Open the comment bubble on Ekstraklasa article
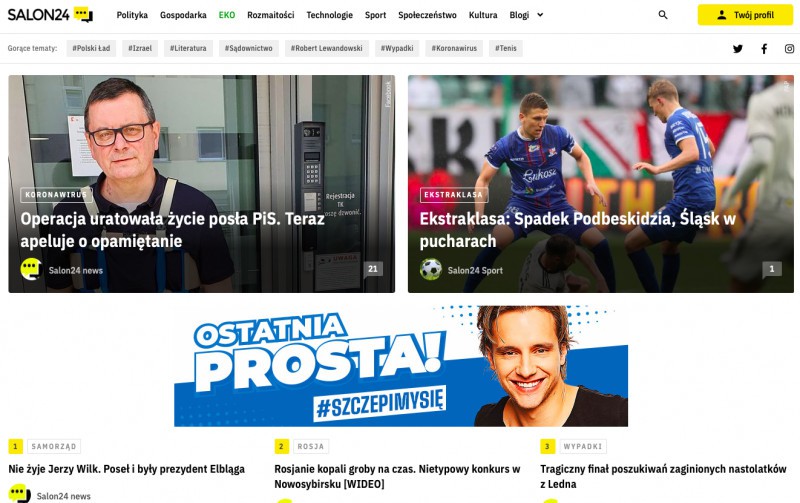Viewport: 800px width, 503px height. (771, 269)
